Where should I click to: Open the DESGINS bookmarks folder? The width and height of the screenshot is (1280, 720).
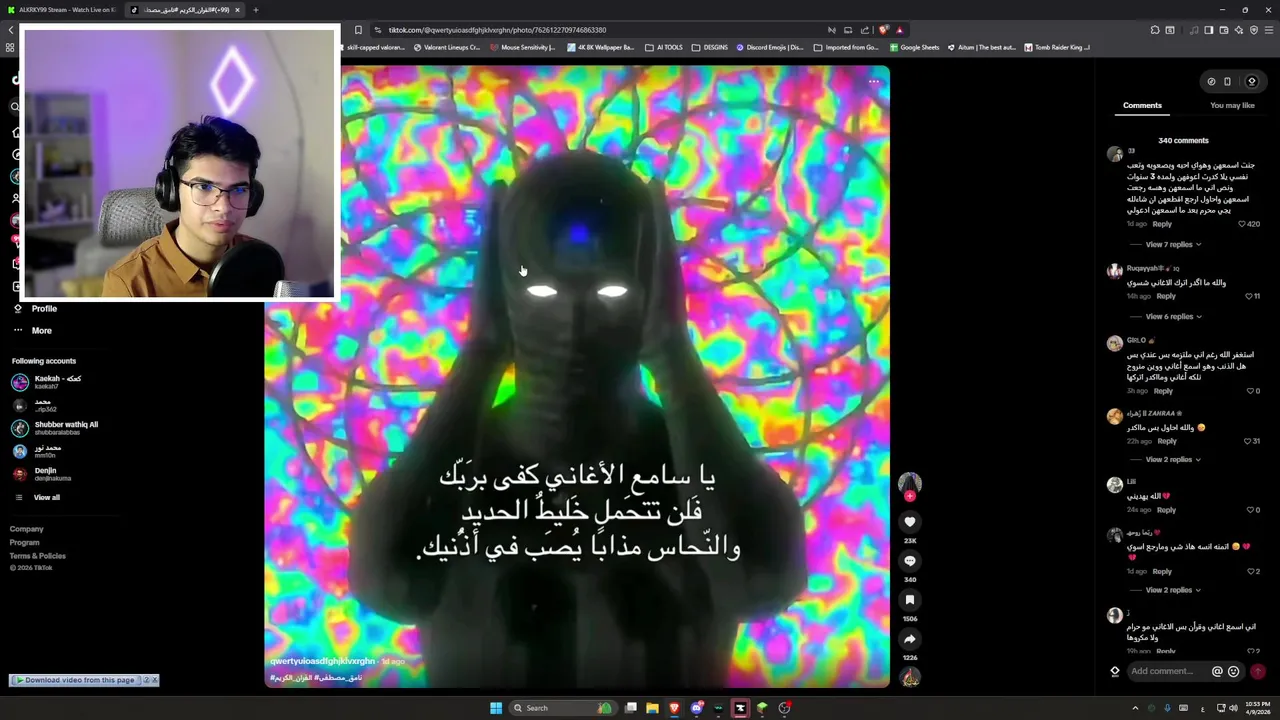[710, 47]
